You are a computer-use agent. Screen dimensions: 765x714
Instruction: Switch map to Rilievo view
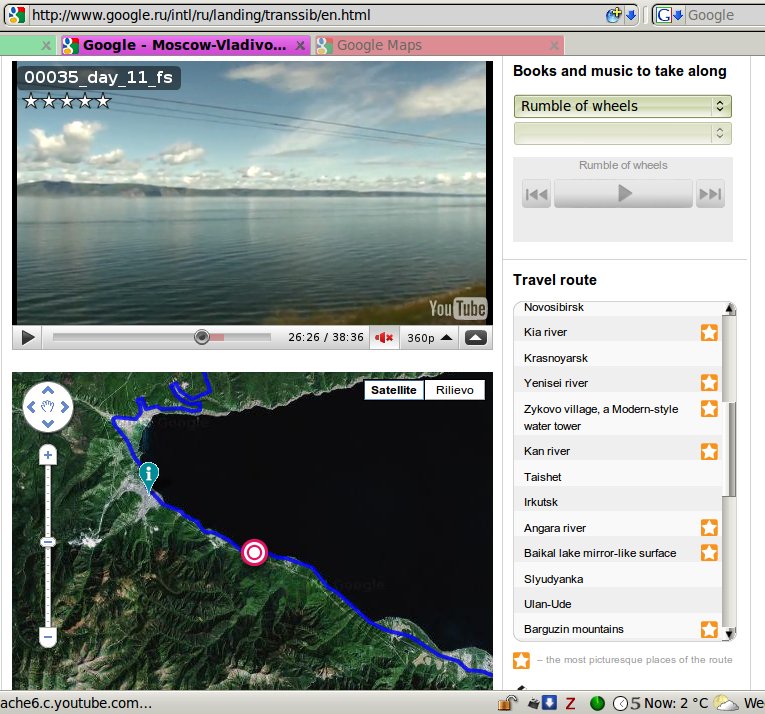(x=455, y=390)
